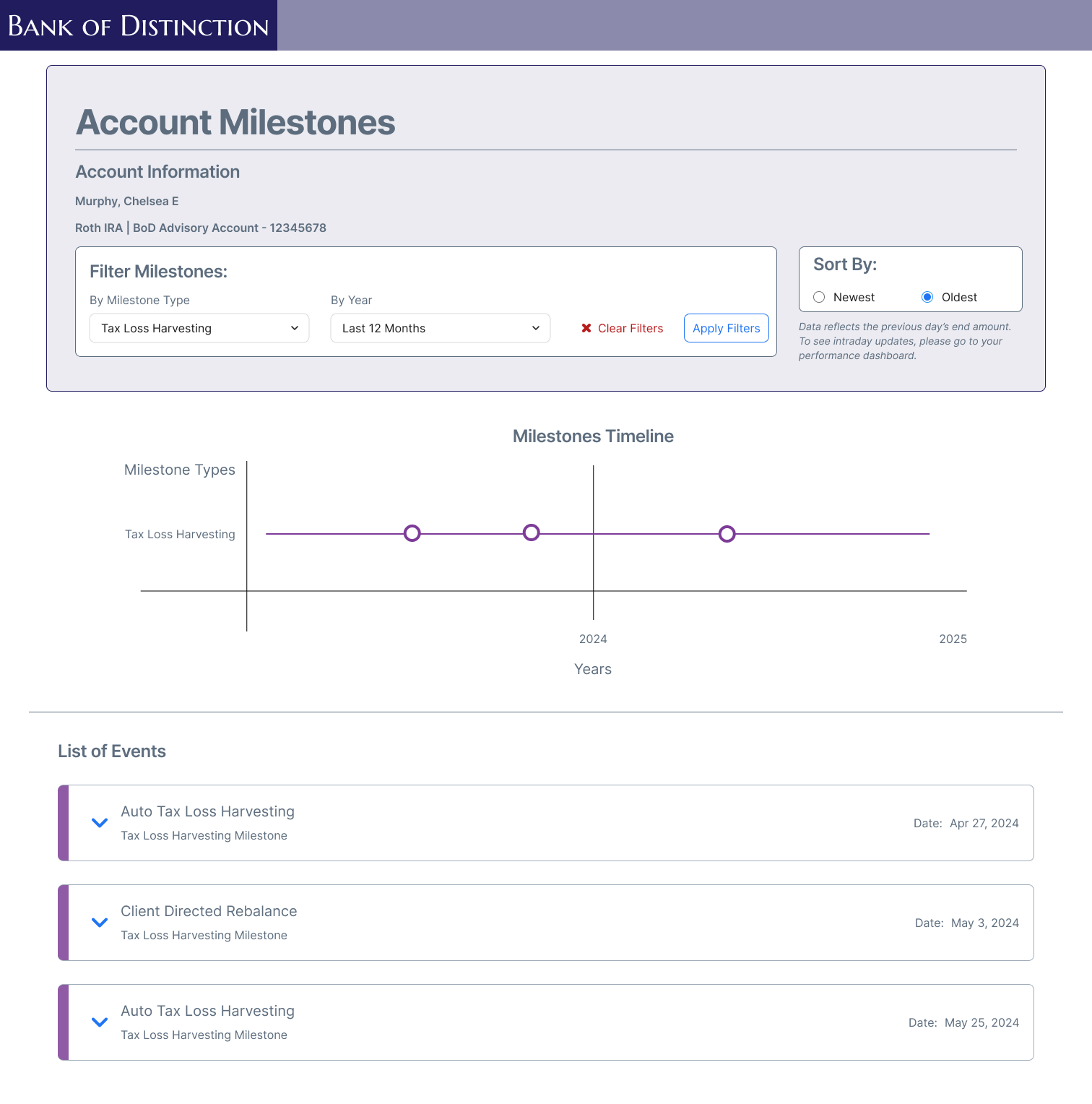Click the third milestone marker after 2024
1092x1104 pixels.
pyautogui.click(x=727, y=534)
